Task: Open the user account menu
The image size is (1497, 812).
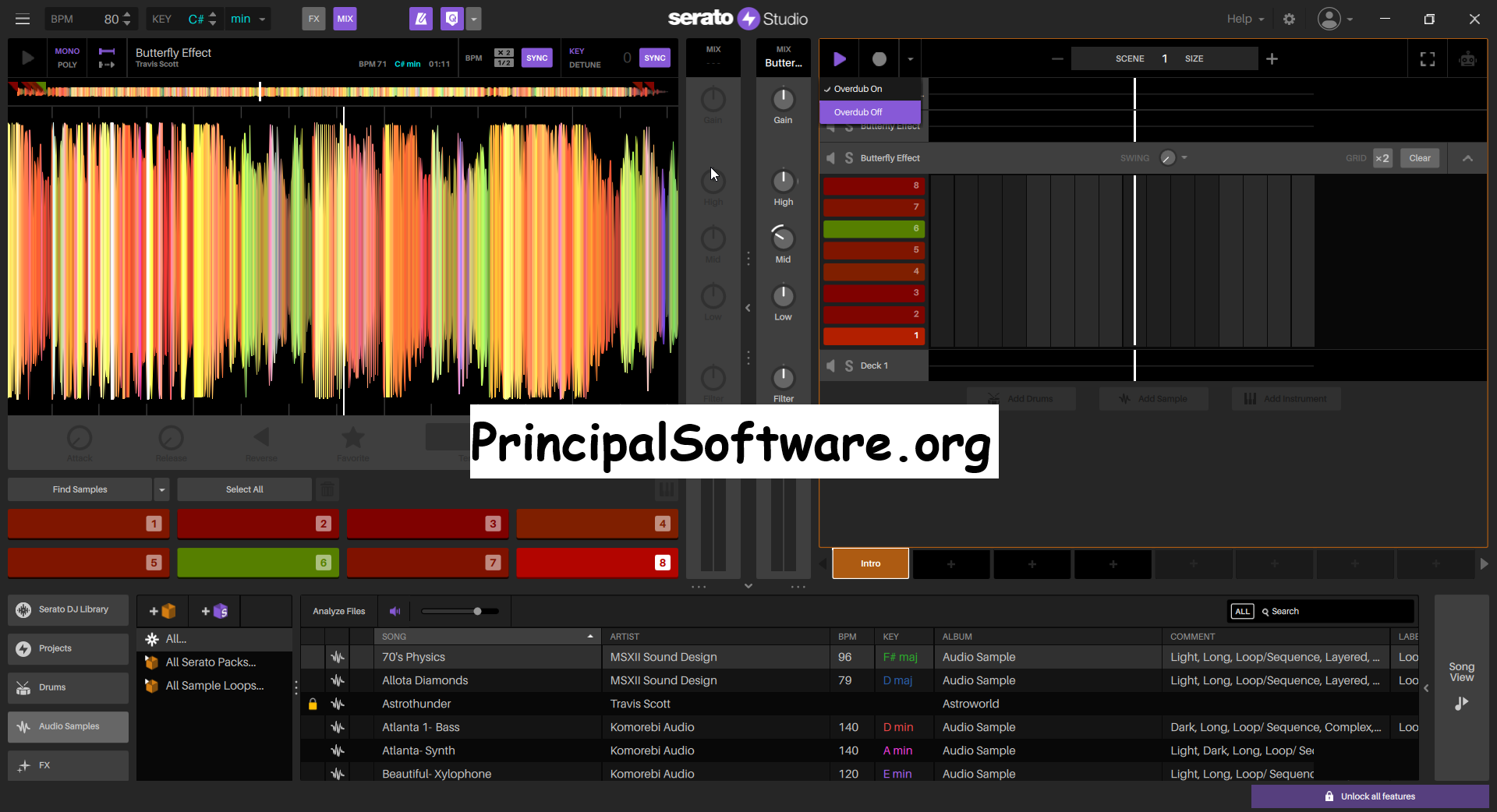Action: (x=1335, y=19)
